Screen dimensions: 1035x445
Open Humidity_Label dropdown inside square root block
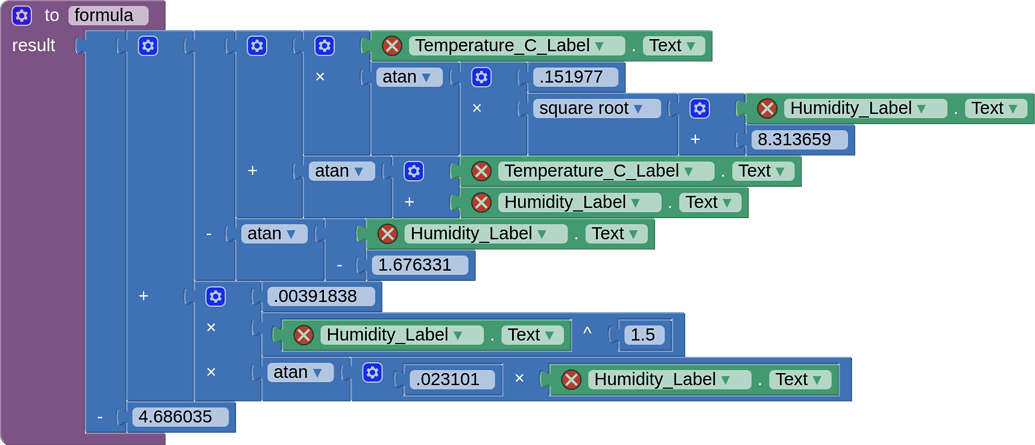click(865, 108)
